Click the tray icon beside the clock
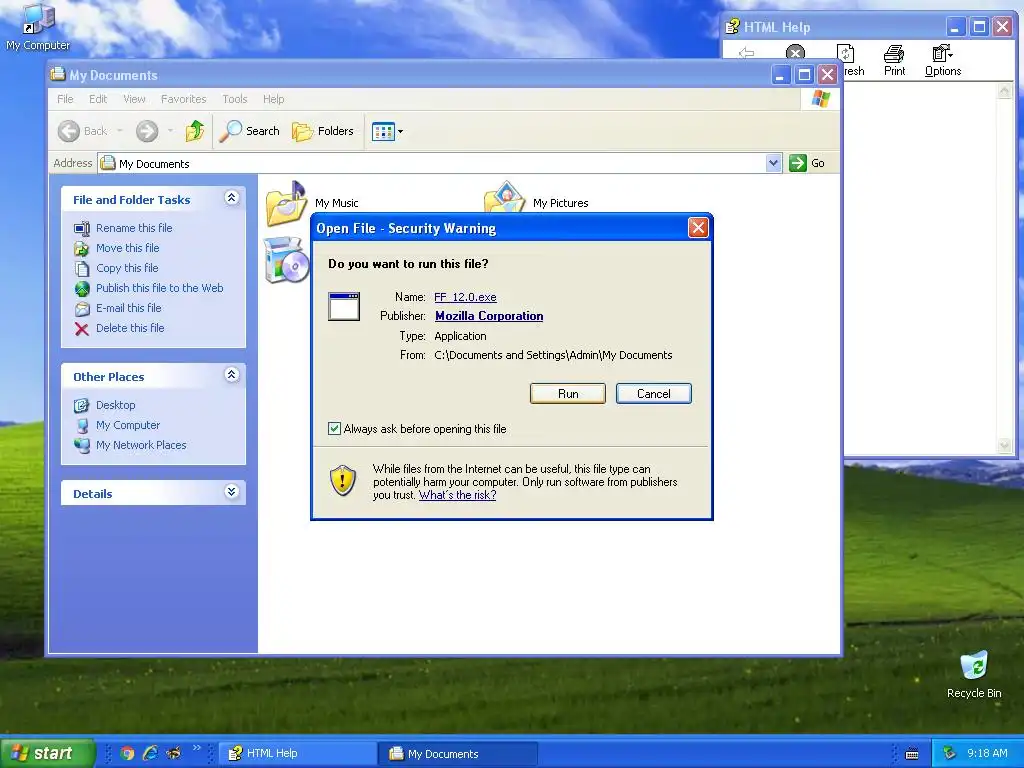This screenshot has height=768, width=1024. (950, 754)
